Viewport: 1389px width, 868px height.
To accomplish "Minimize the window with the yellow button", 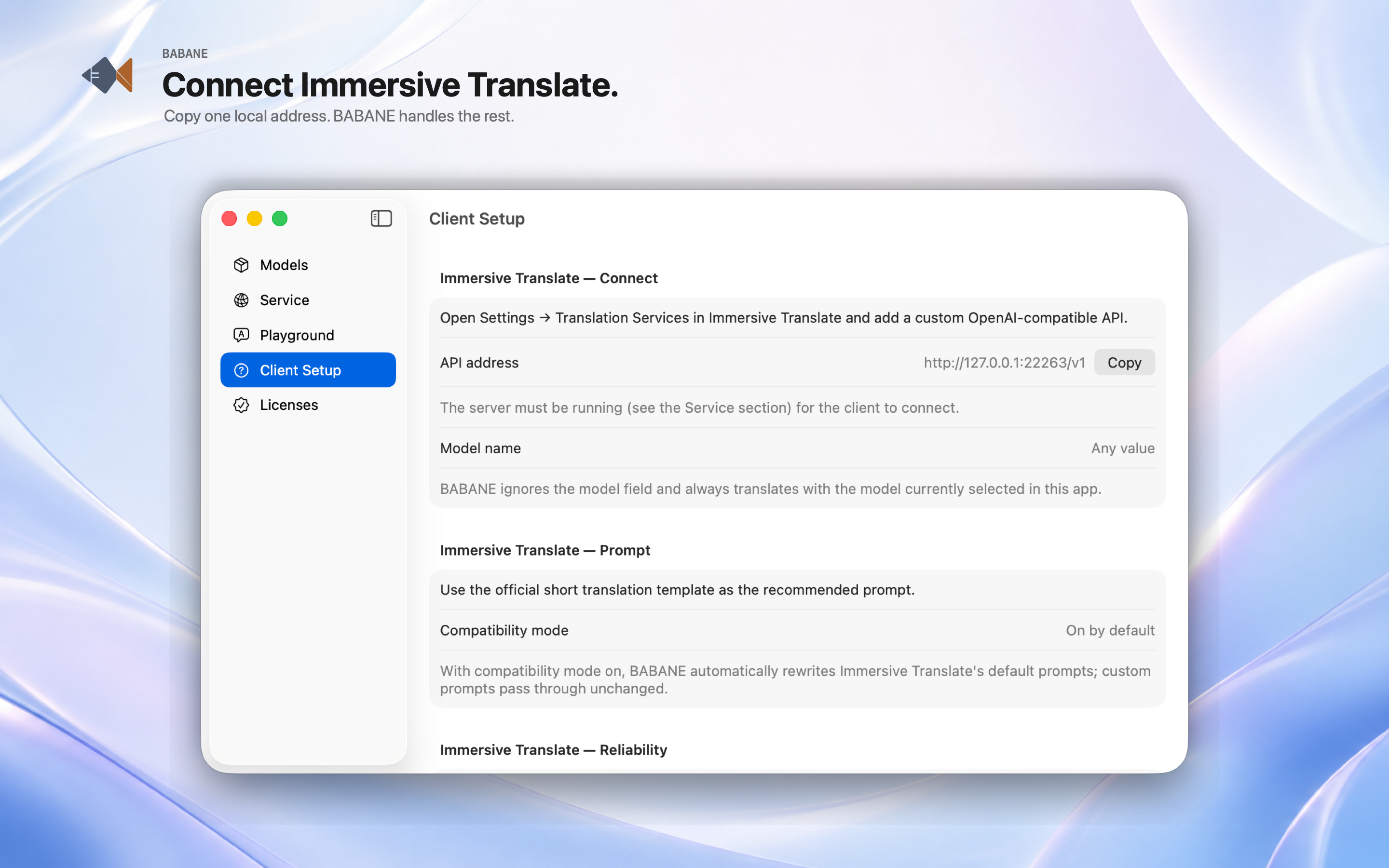I will 254,218.
